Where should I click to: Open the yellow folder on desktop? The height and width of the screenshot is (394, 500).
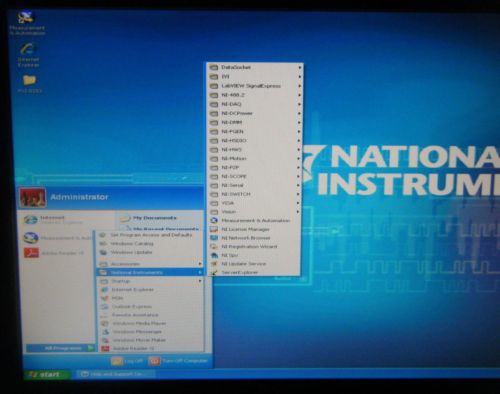pyautogui.click(x=29, y=83)
